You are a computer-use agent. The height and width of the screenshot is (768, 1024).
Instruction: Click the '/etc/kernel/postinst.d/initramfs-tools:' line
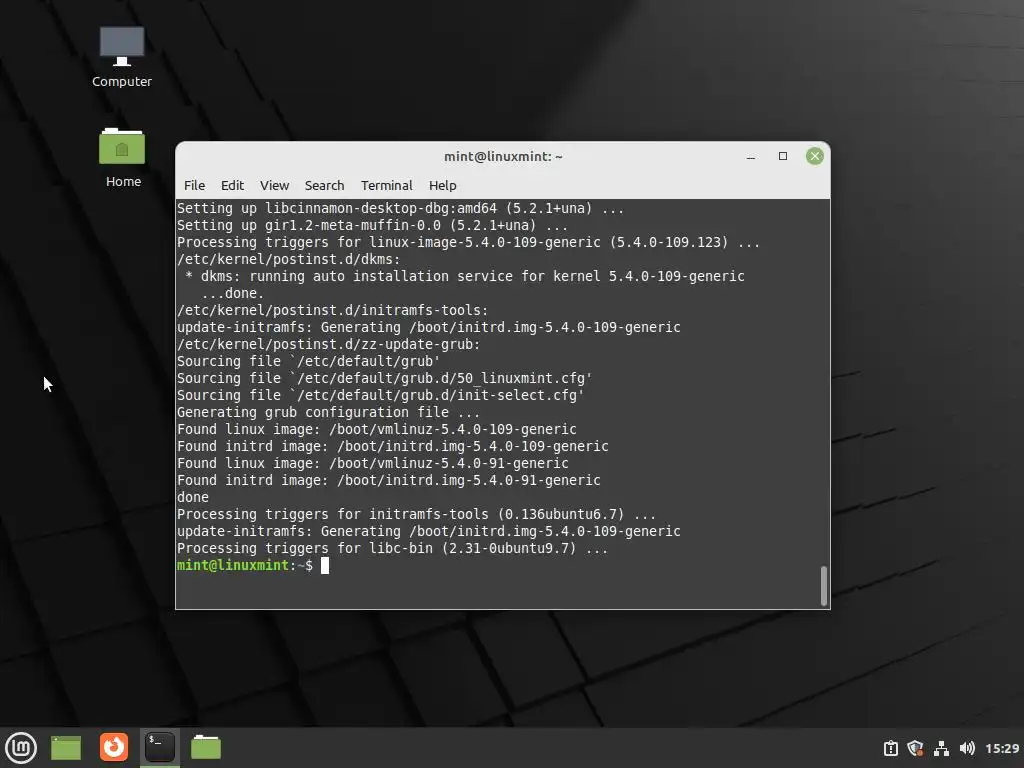tap(332, 311)
